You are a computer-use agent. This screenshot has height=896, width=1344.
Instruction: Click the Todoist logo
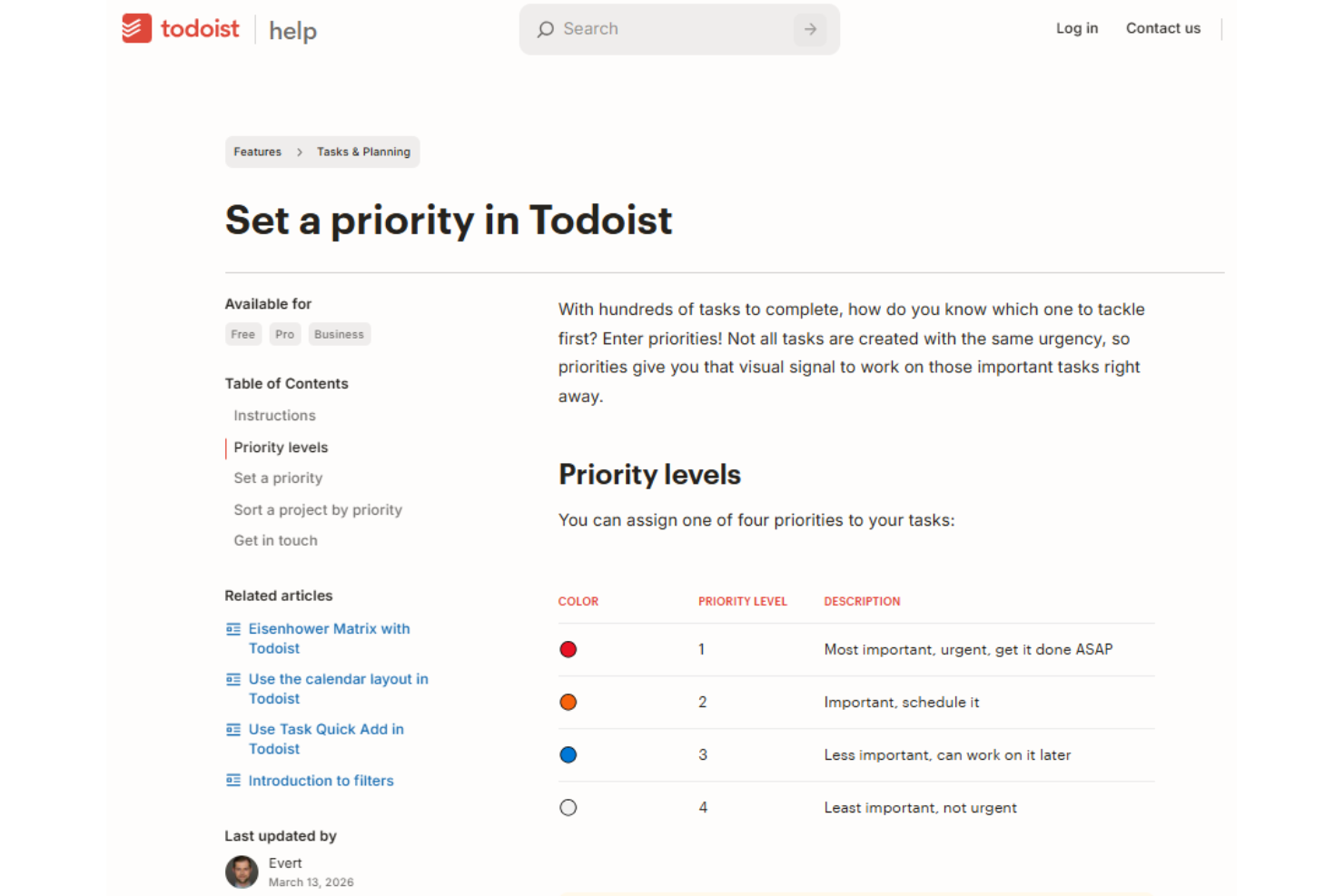click(180, 28)
